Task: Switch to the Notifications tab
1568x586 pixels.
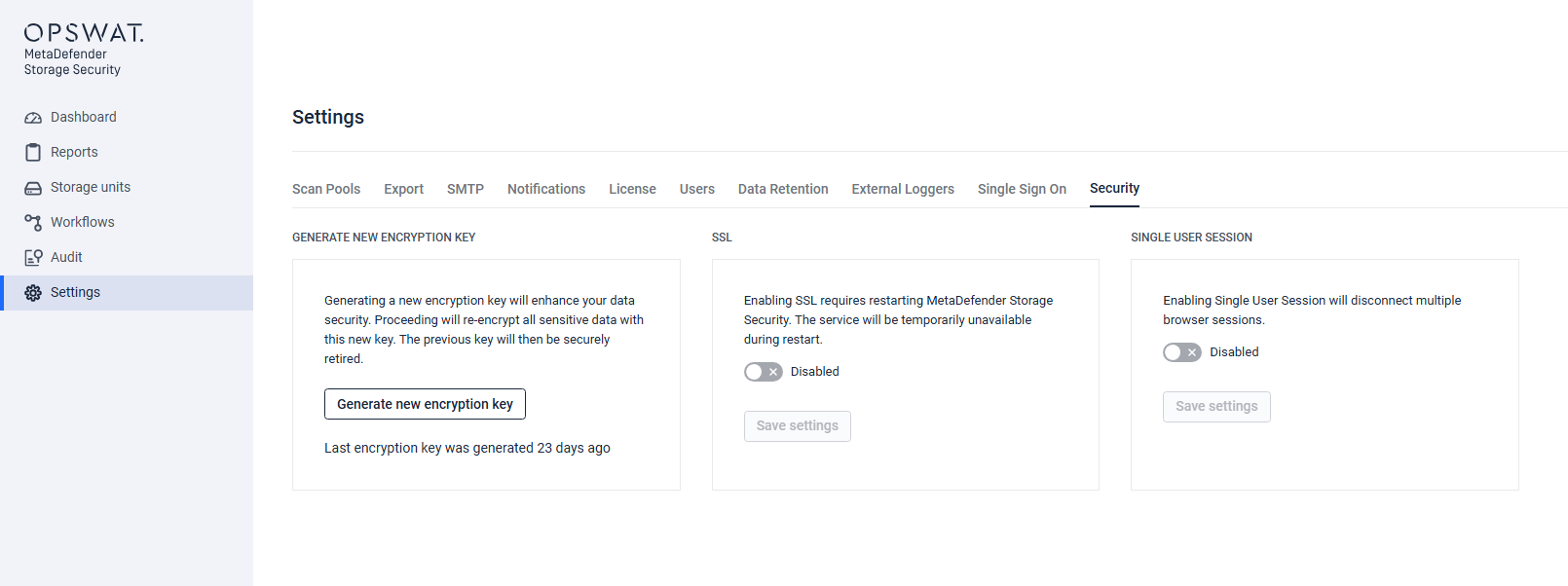Action: 546,189
